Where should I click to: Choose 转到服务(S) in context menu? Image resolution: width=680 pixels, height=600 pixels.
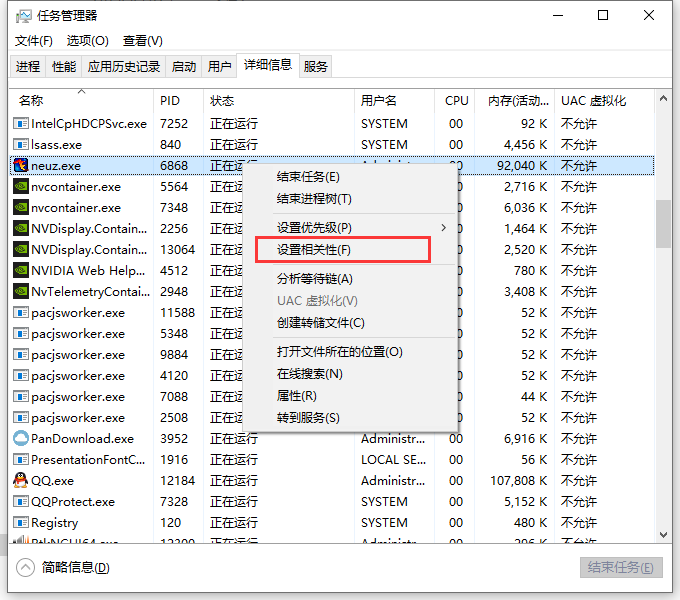351,418
